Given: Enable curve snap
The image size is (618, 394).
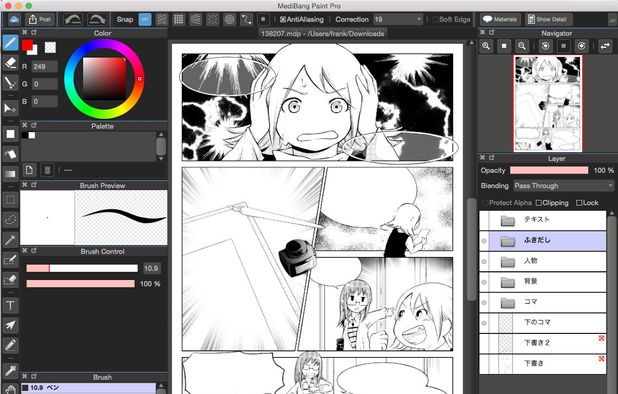Looking at the screenshot, I should (x=246, y=19).
